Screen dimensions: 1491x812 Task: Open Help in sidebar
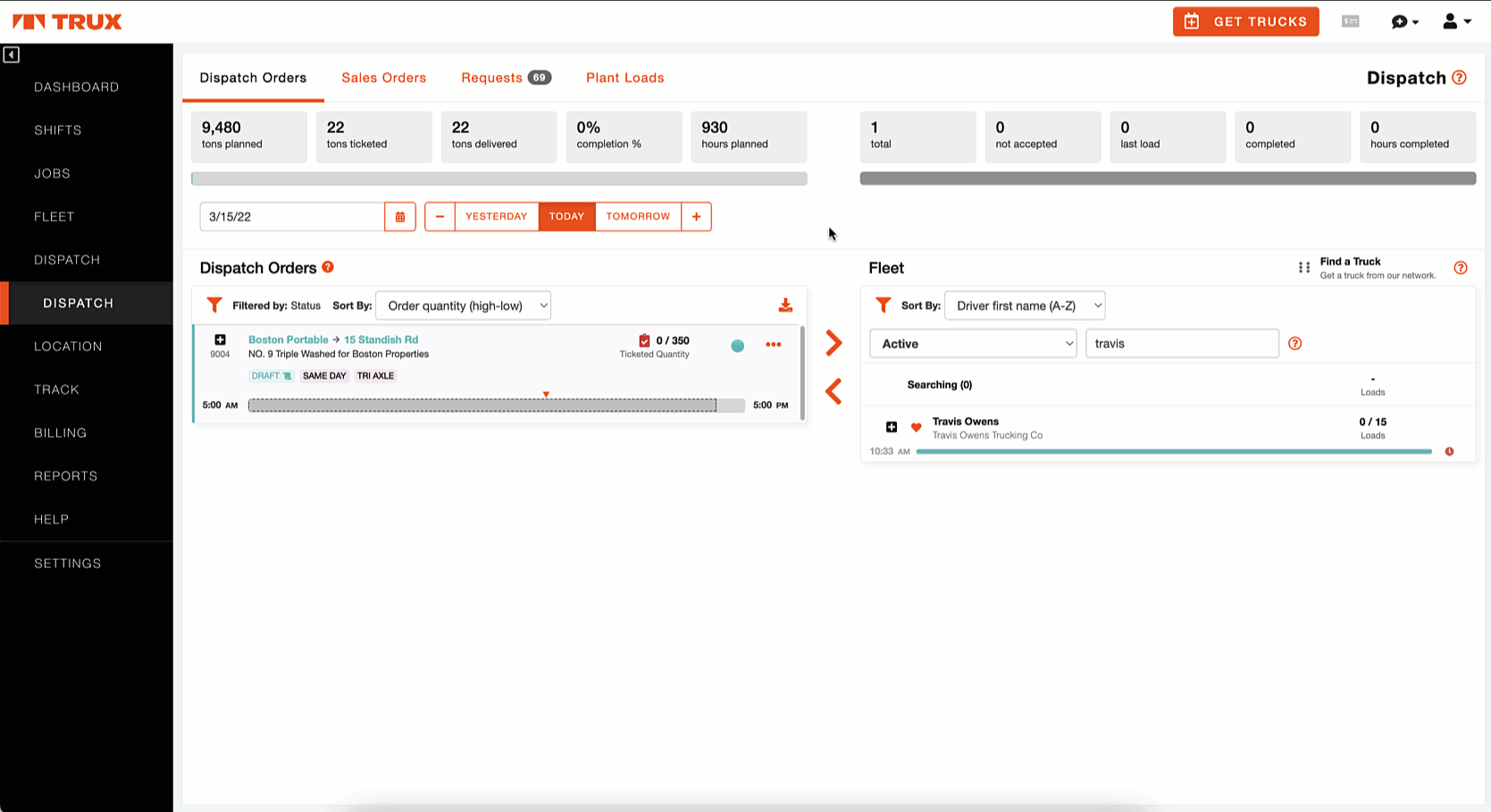click(x=52, y=519)
